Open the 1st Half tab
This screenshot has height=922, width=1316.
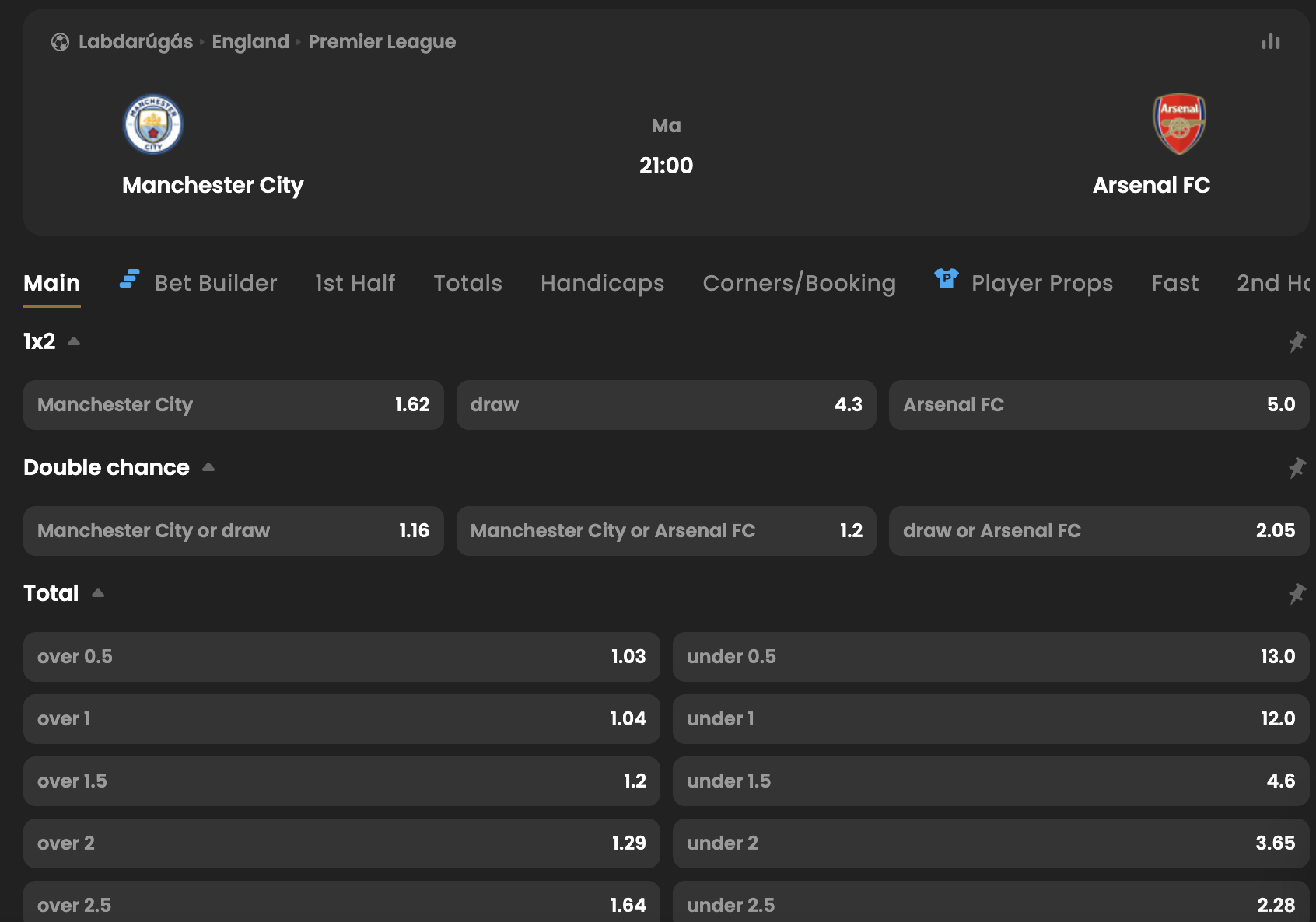355,283
